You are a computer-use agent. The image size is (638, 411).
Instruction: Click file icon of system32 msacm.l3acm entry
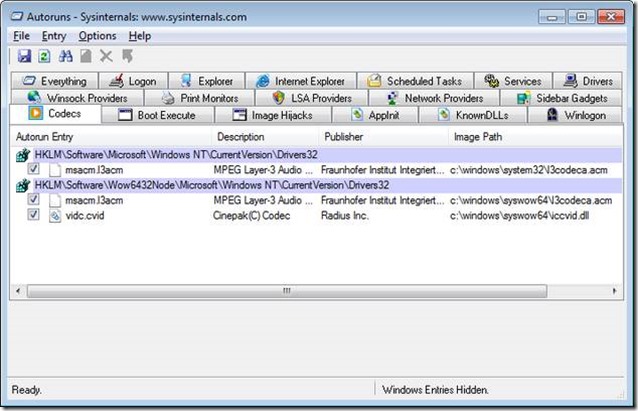[x=55, y=170]
